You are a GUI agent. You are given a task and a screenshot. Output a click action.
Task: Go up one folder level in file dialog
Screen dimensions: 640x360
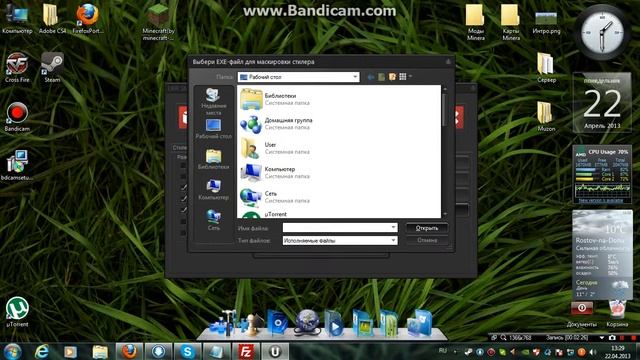coord(381,77)
